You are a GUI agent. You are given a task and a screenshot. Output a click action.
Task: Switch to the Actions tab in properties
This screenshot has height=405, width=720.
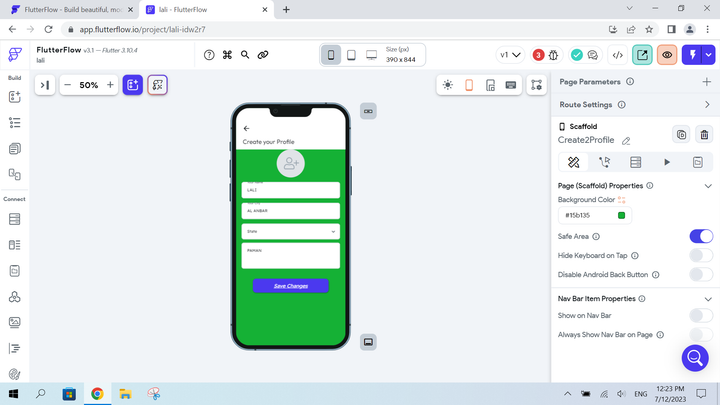coord(604,162)
